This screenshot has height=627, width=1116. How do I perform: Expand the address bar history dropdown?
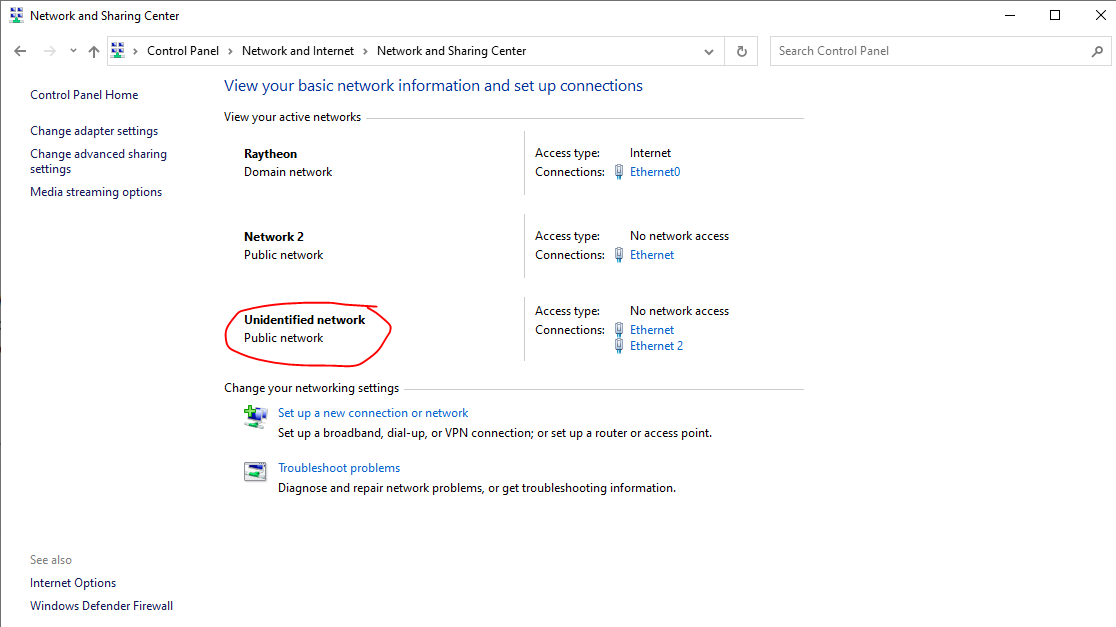click(x=709, y=51)
